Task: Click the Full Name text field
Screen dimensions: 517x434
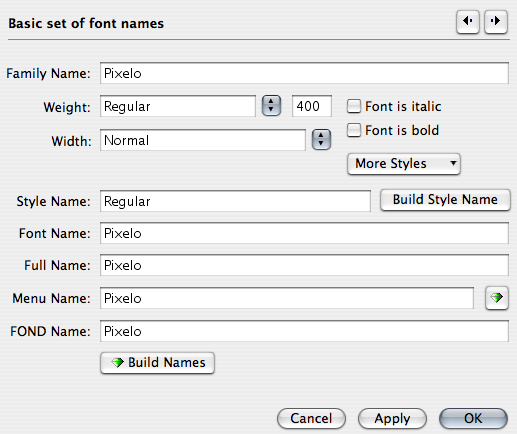Action: coord(304,265)
